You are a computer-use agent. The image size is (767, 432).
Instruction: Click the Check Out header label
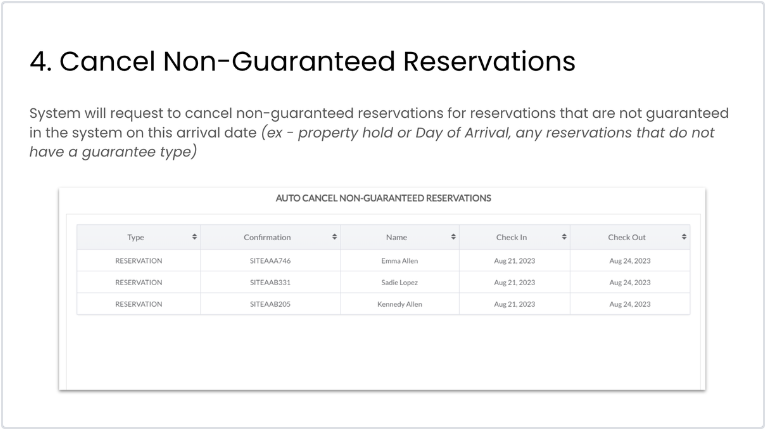(627, 237)
